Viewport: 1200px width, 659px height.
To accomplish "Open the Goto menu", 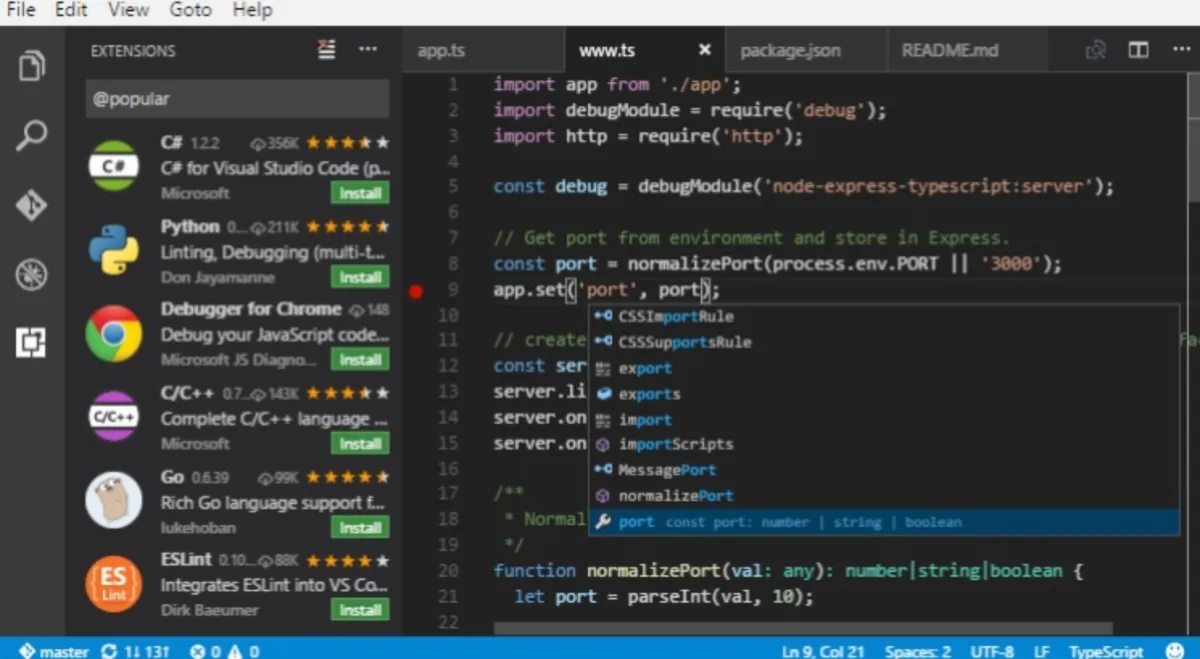I will tap(190, 10).
